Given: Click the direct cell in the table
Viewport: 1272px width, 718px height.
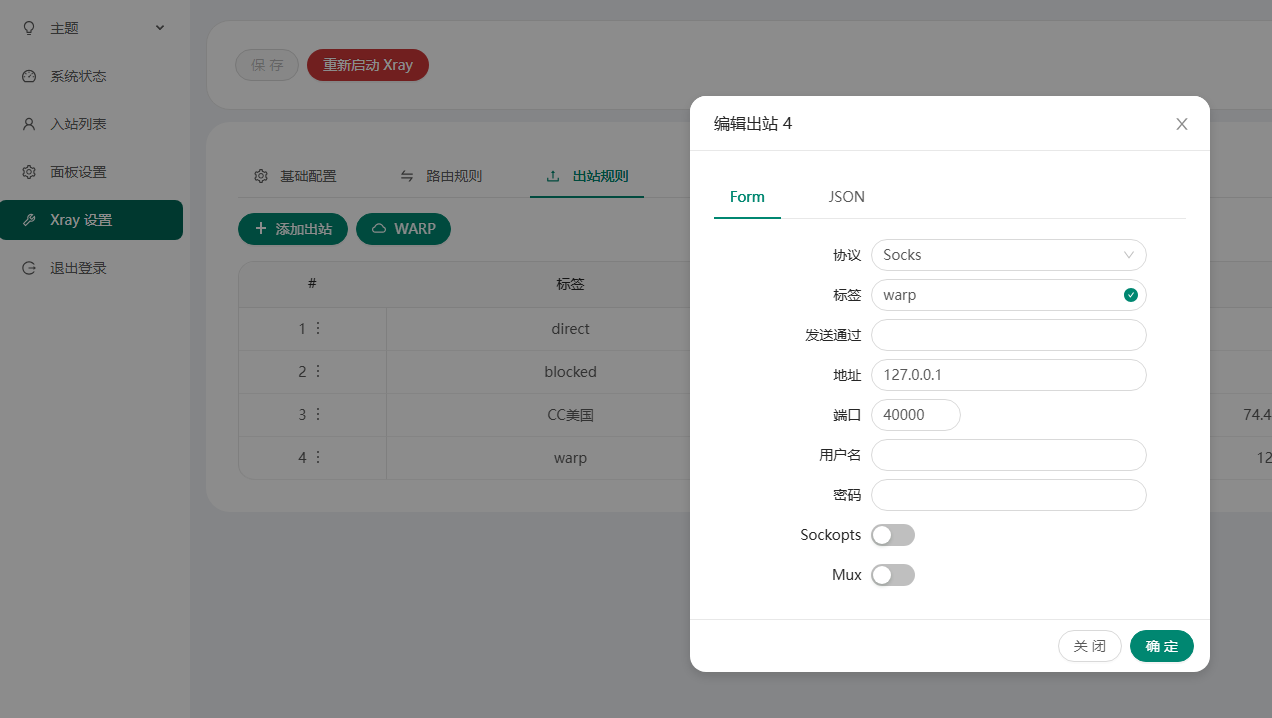Looking at the screenshot, I should point(570,328).
